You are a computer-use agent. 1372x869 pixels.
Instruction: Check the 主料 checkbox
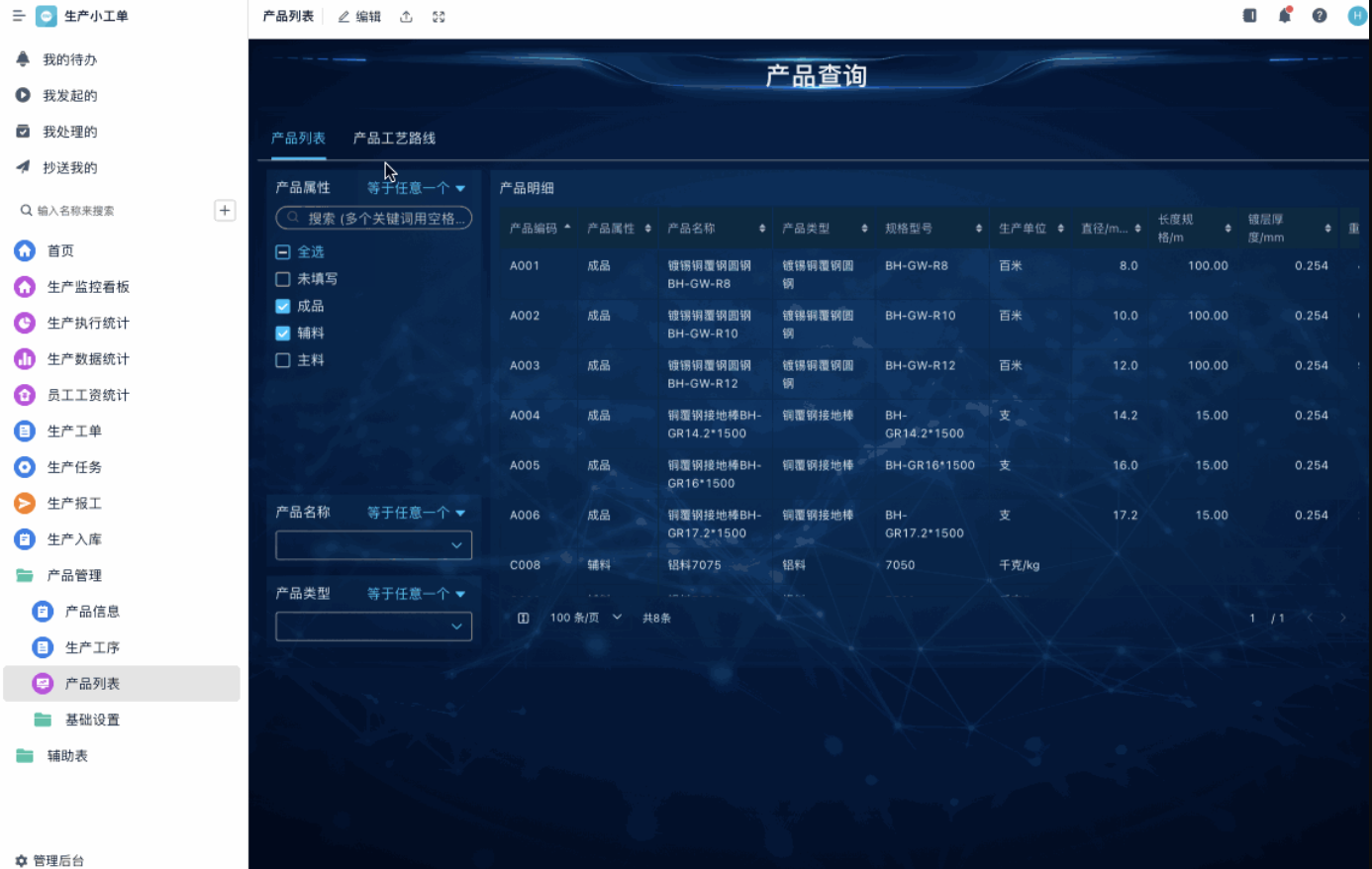(x=283, y=360)
